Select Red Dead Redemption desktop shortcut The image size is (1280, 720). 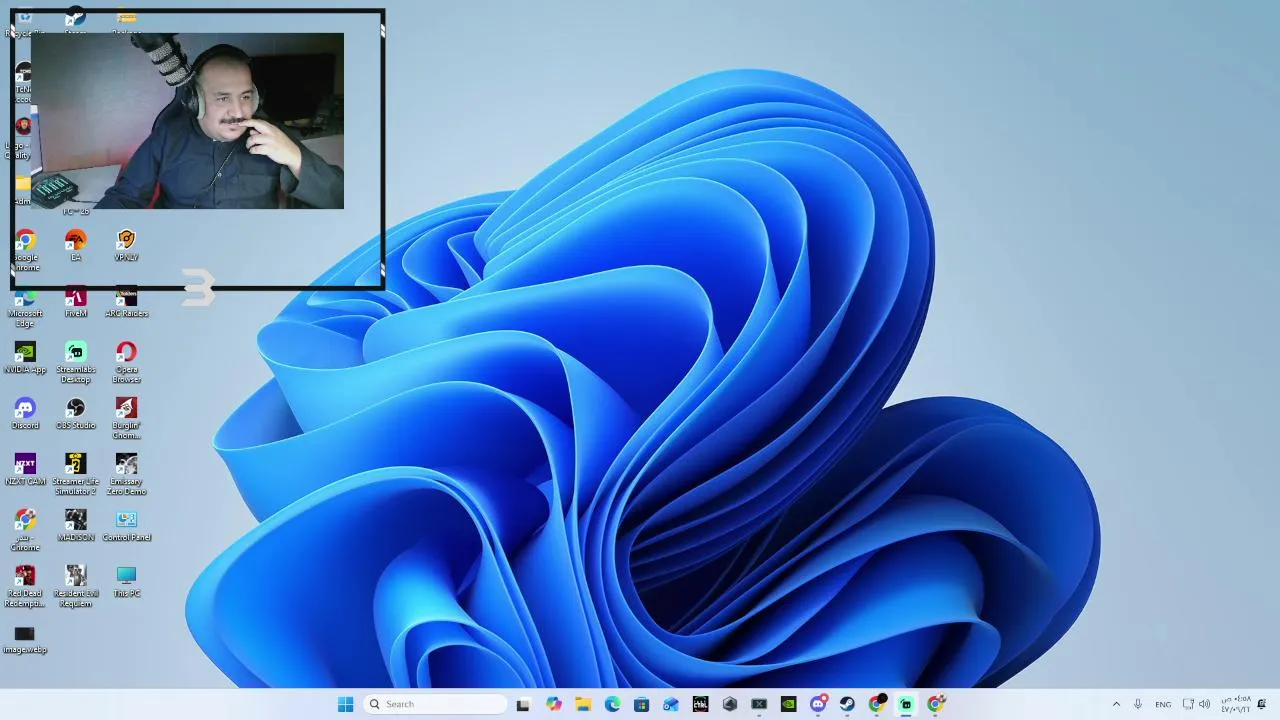pyautogui.click(x=25, y=586)
